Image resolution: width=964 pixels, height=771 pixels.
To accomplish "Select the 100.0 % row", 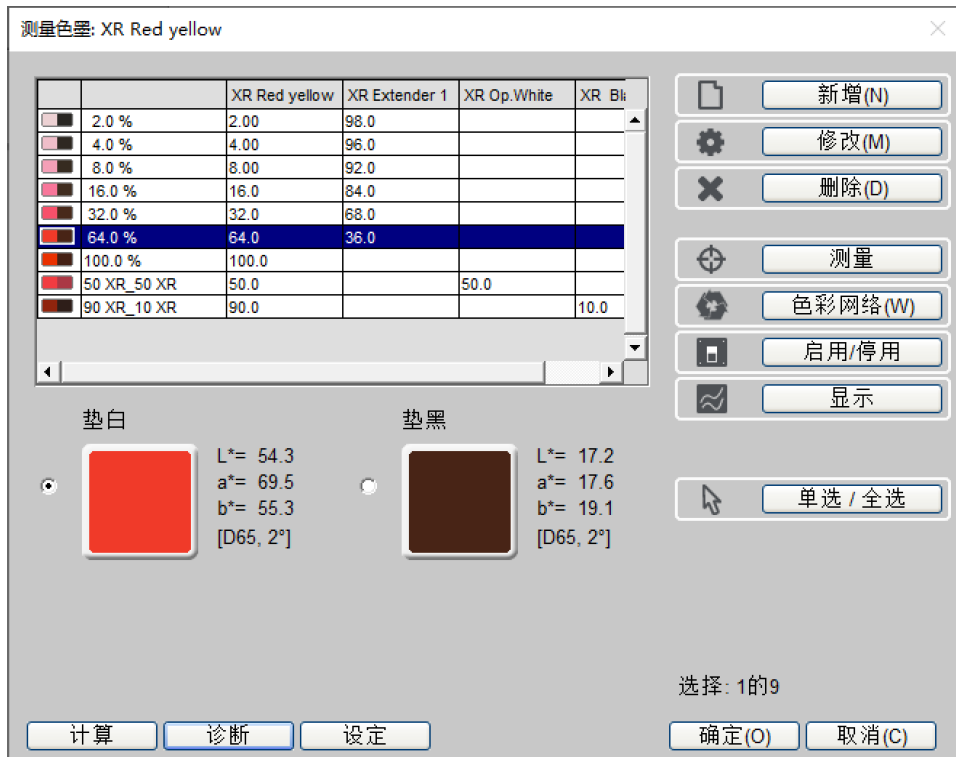I will coord(331,261).
